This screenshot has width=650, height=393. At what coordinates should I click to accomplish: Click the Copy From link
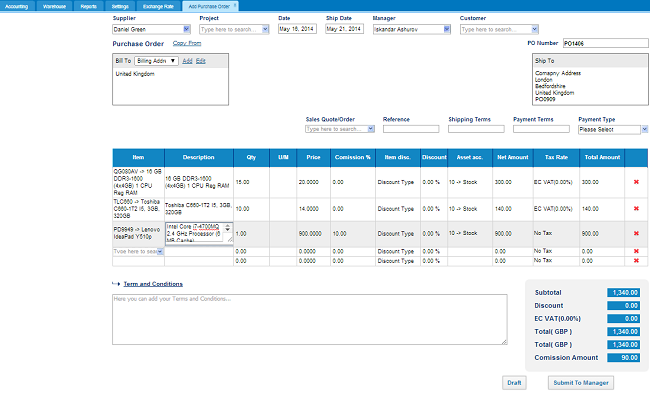coord(187,43)
